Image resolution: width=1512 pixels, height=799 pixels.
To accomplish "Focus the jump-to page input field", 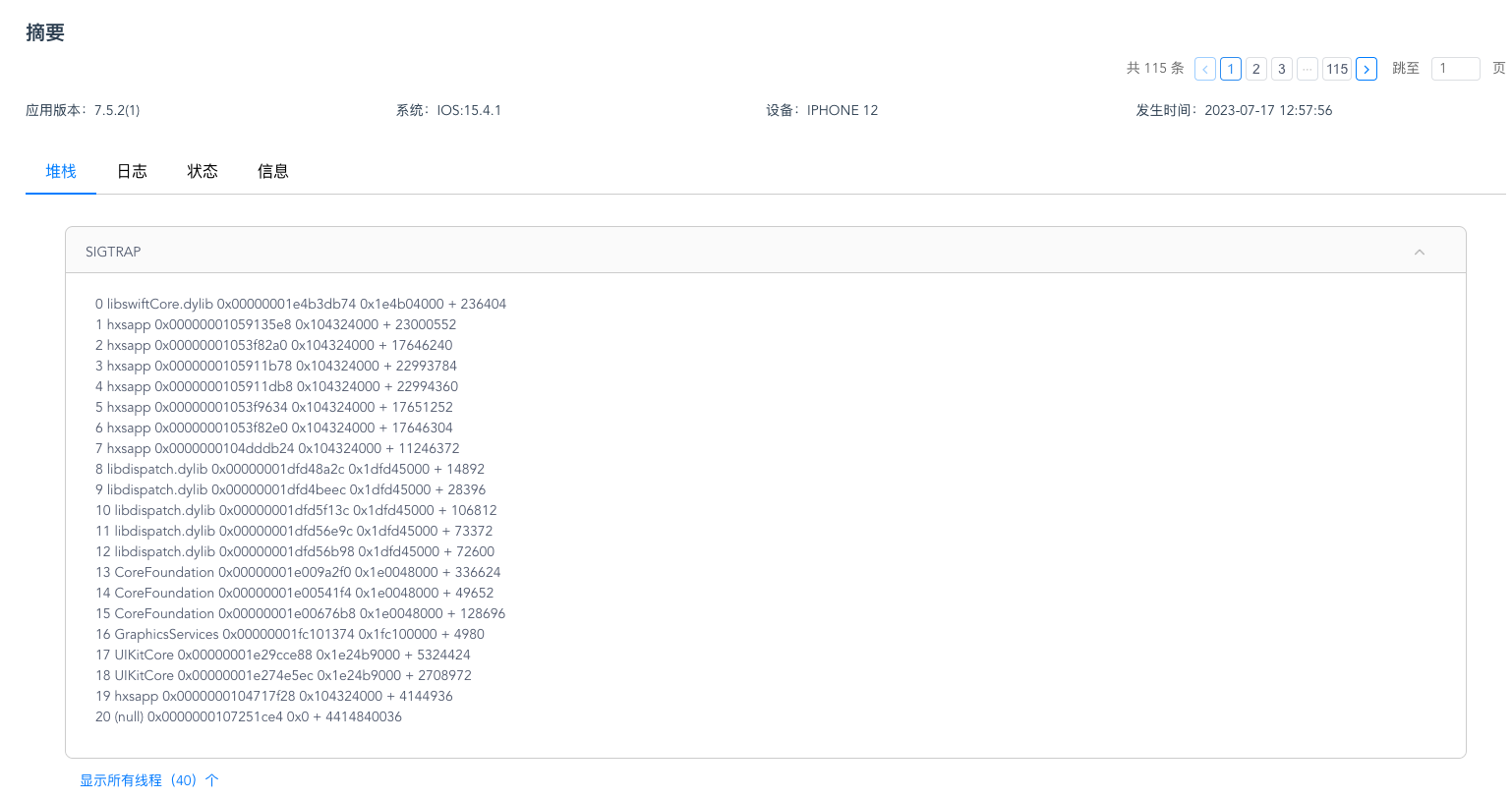I will [1456, 69].
